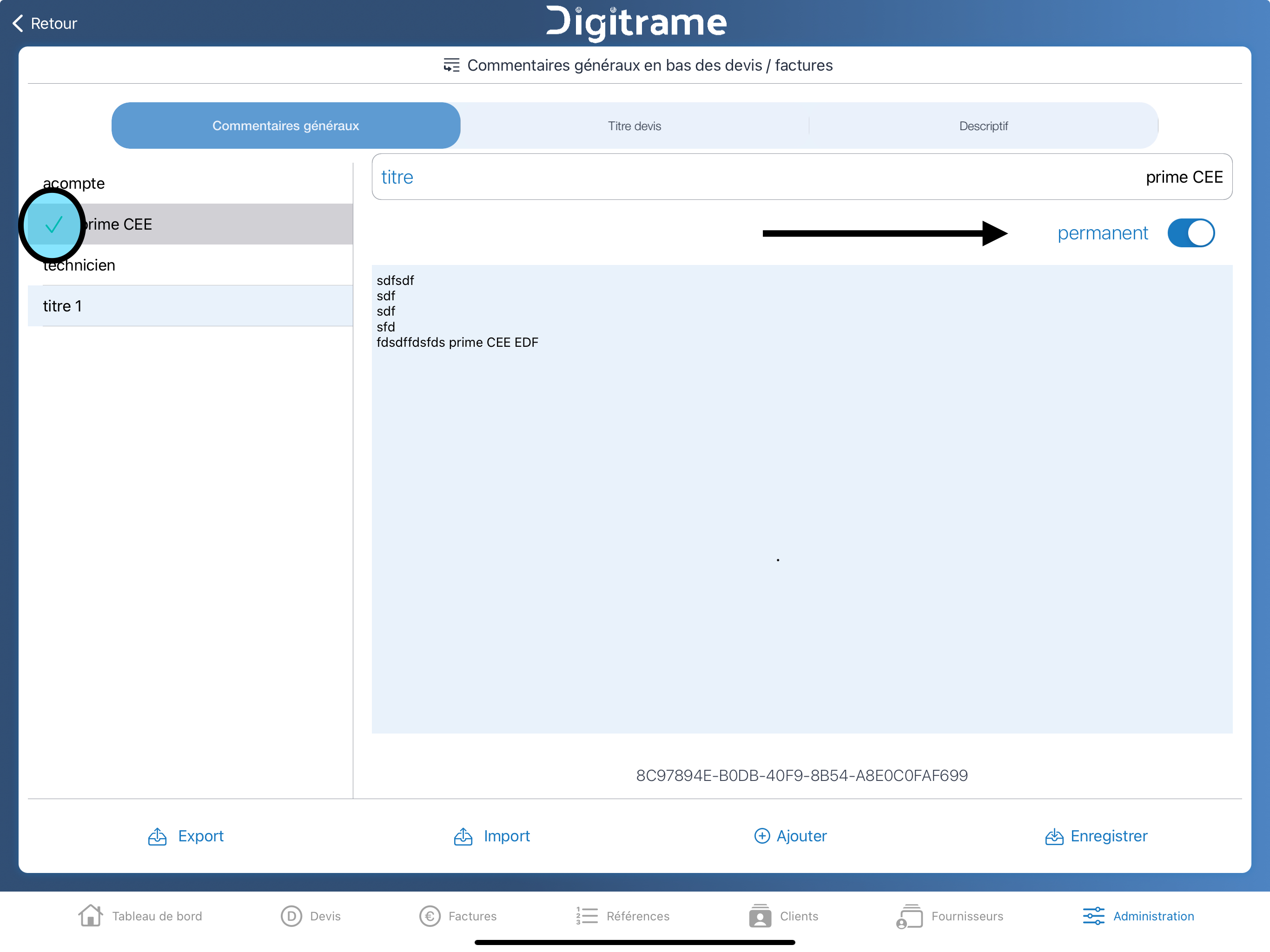Click the Références tab label
1270x952 pixels.
[x=638, y=916]
